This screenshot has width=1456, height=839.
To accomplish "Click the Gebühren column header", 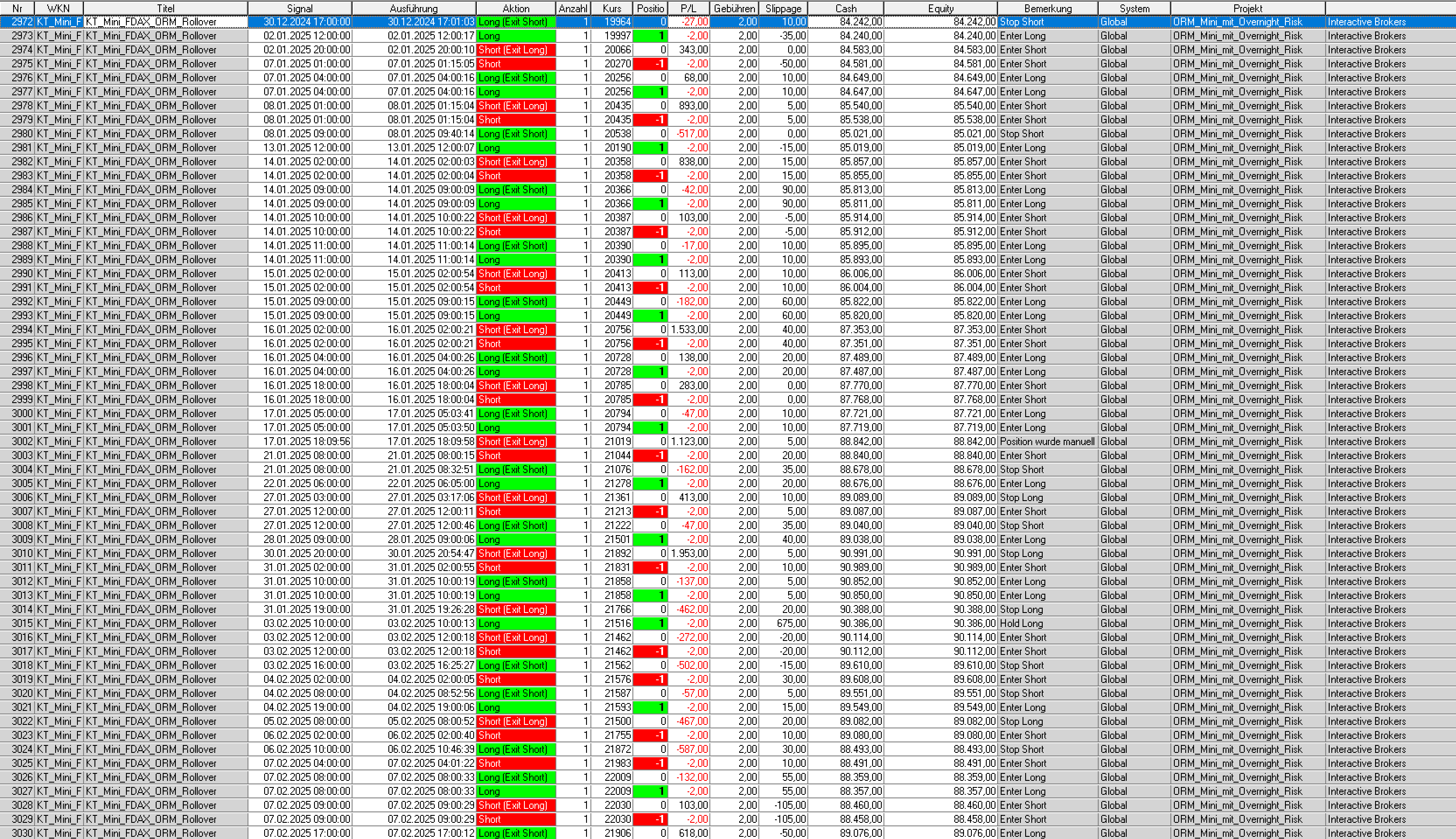I will [734, 8].
